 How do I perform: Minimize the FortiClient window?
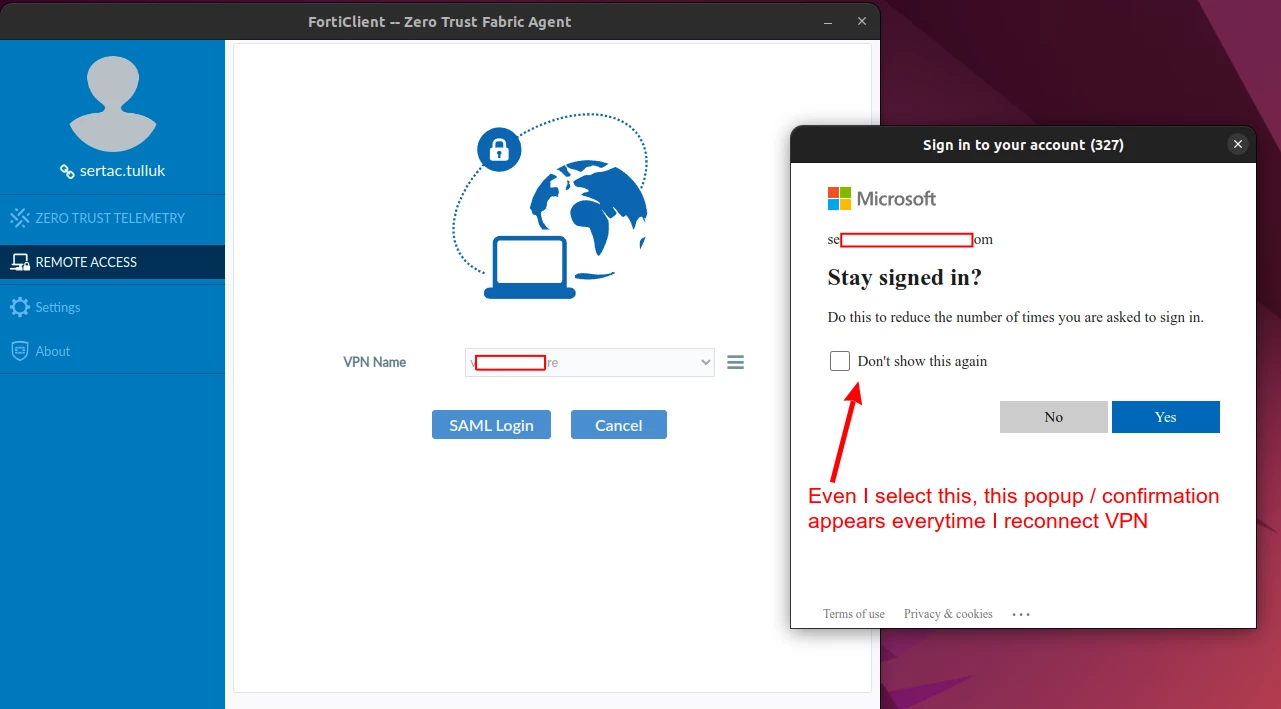(x=829, y=21)
